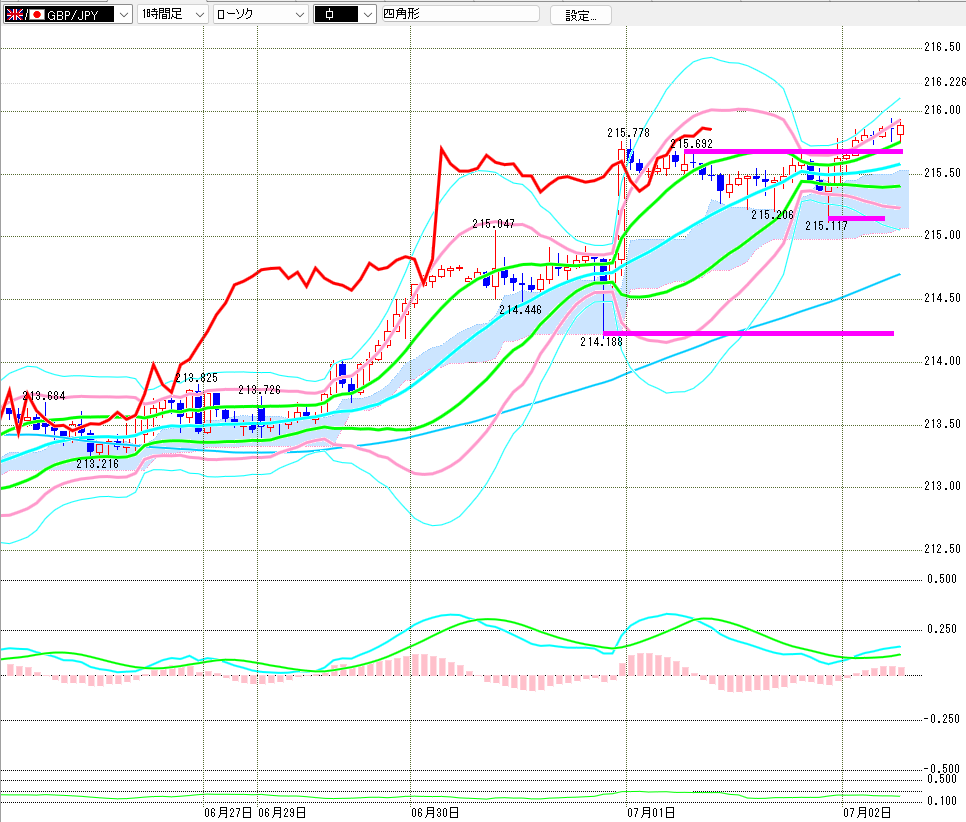Screen dimensions: 966x822
Task: Click the 07月02日 date marker
Action: pos(867,813)
